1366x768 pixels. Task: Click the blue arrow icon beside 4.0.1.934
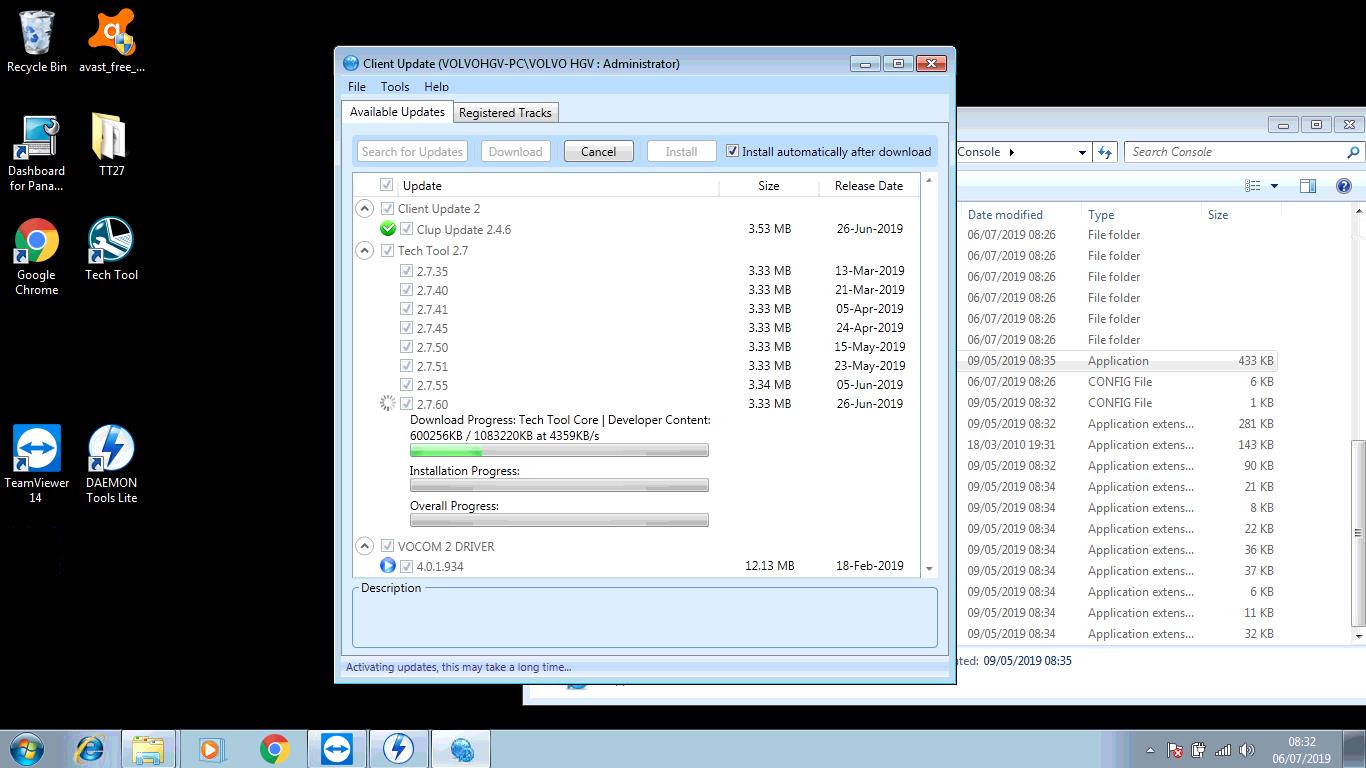click(388, 566)
